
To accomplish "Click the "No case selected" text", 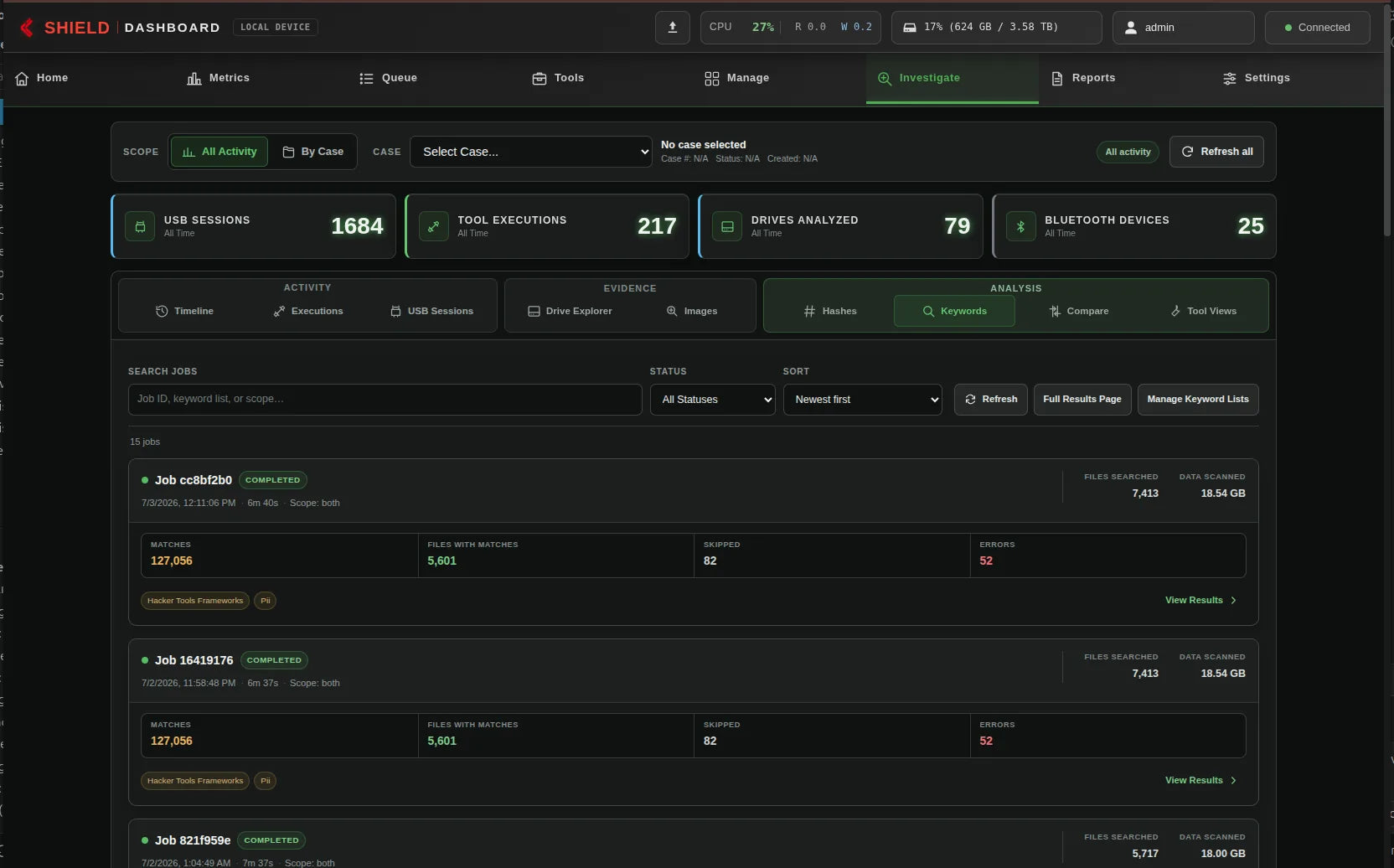I will (x=704, y=145).
